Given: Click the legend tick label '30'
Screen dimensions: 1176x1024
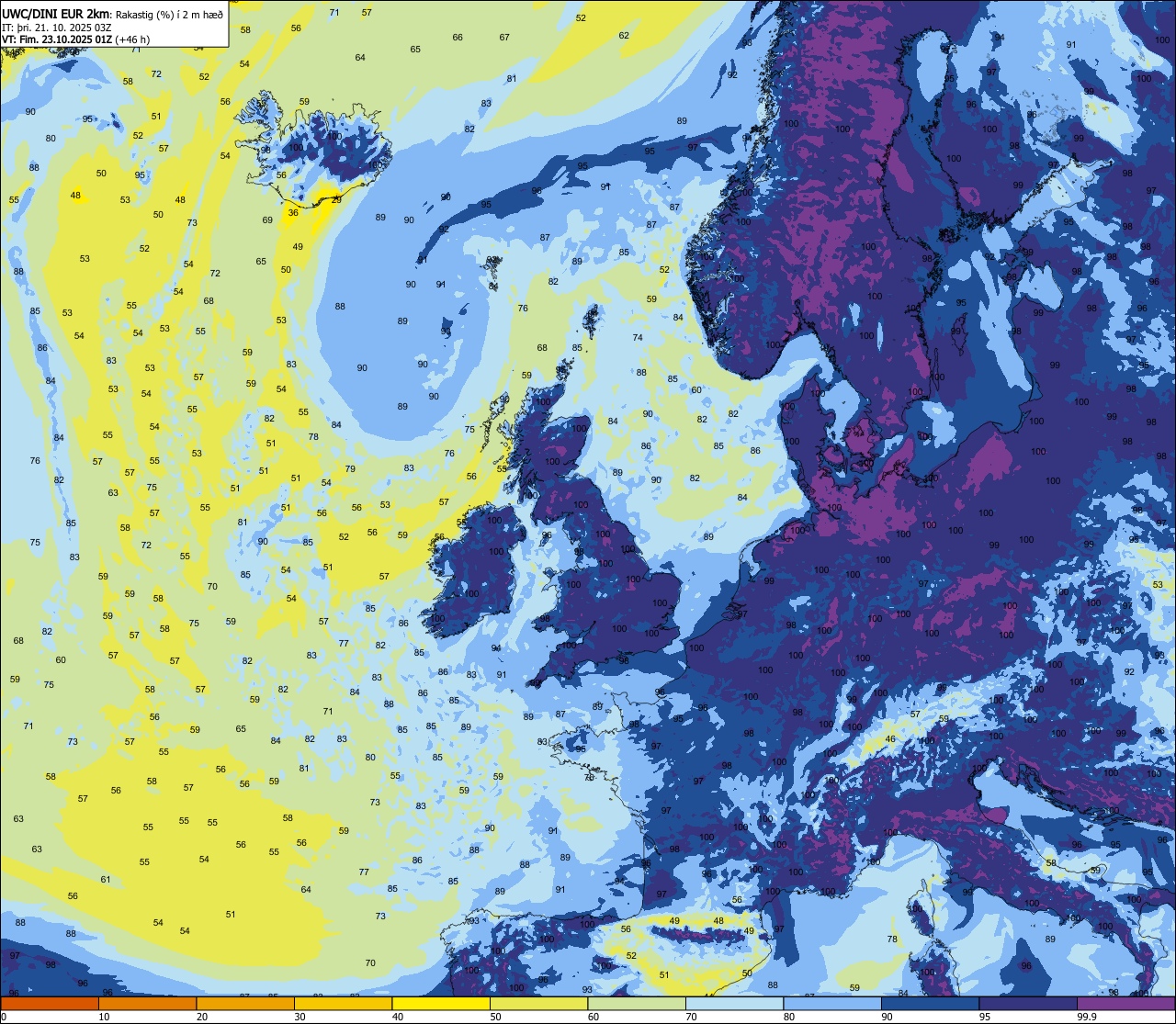Looking at the screenshot, I should tap(300, 1017).
